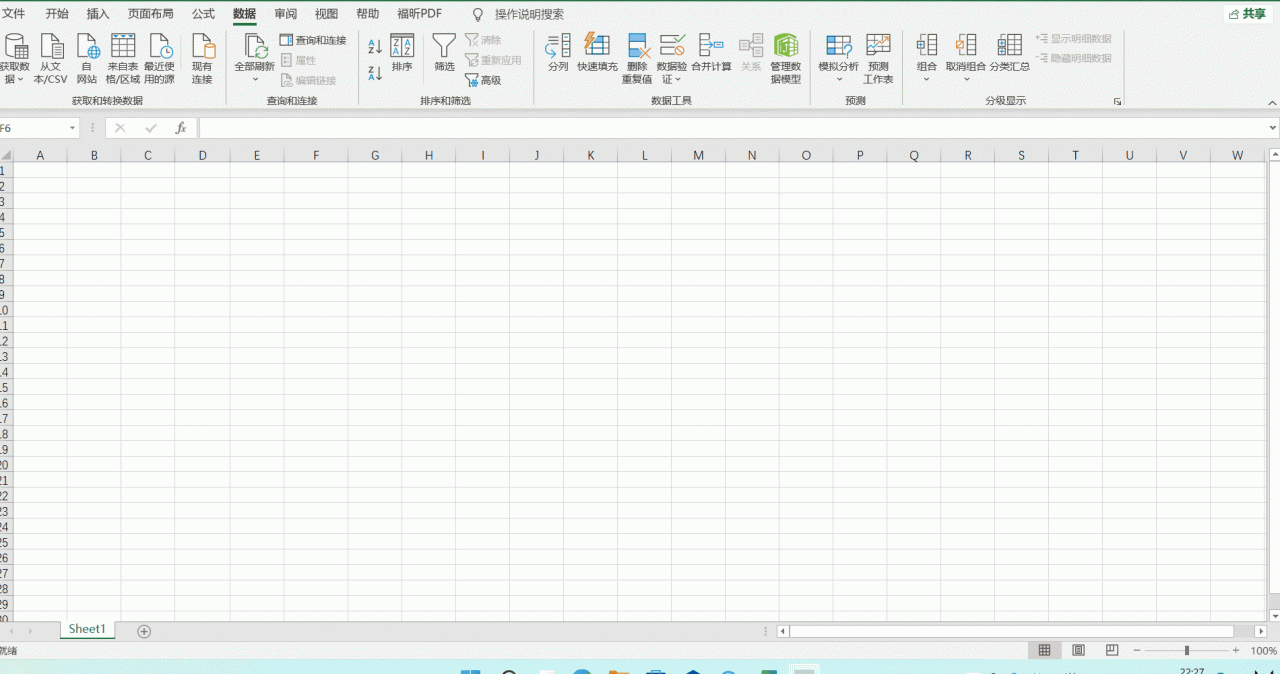Select normal view button in status bar

pos(1044,650)
